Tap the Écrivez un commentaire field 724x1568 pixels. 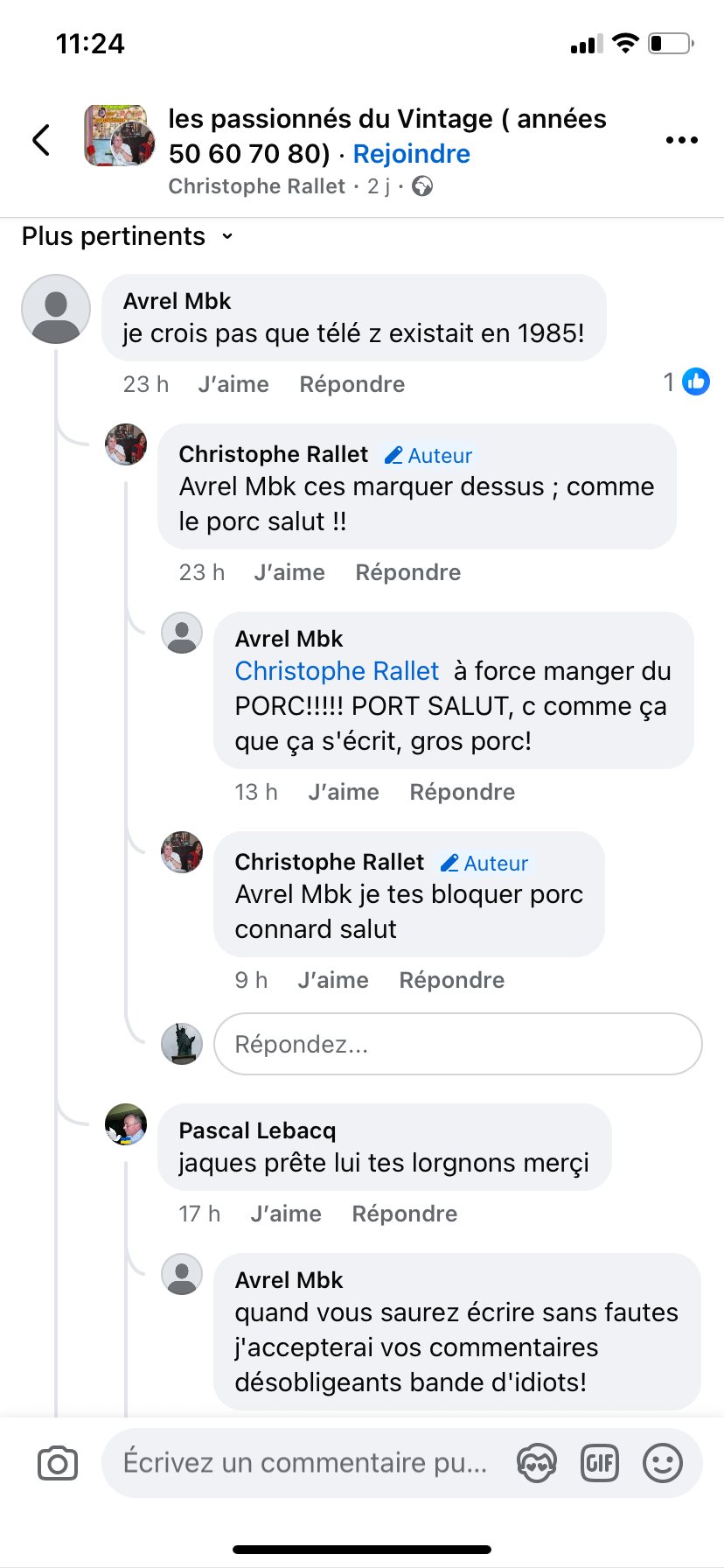306,1463
